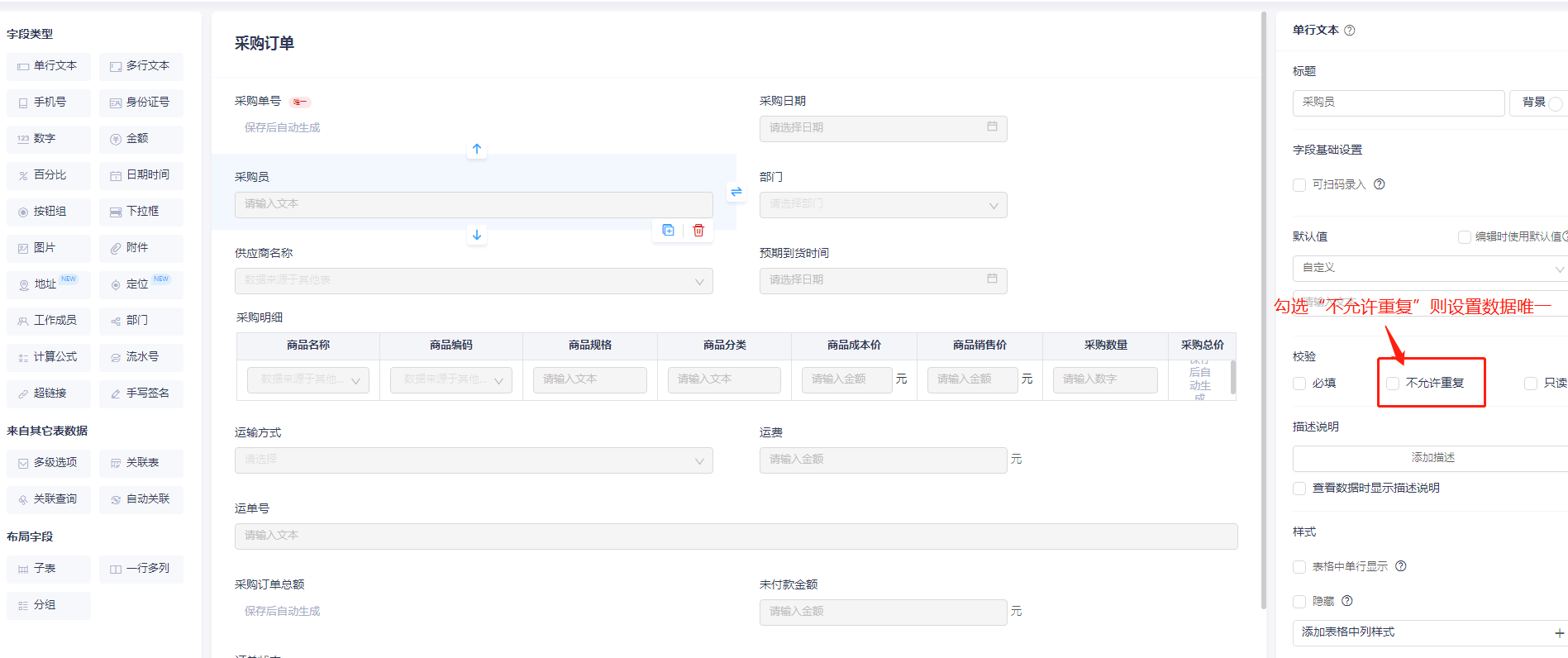The image size is (1568, 658).
Task: Select the 单行文本 field type
Action: [x=49, y=66]
